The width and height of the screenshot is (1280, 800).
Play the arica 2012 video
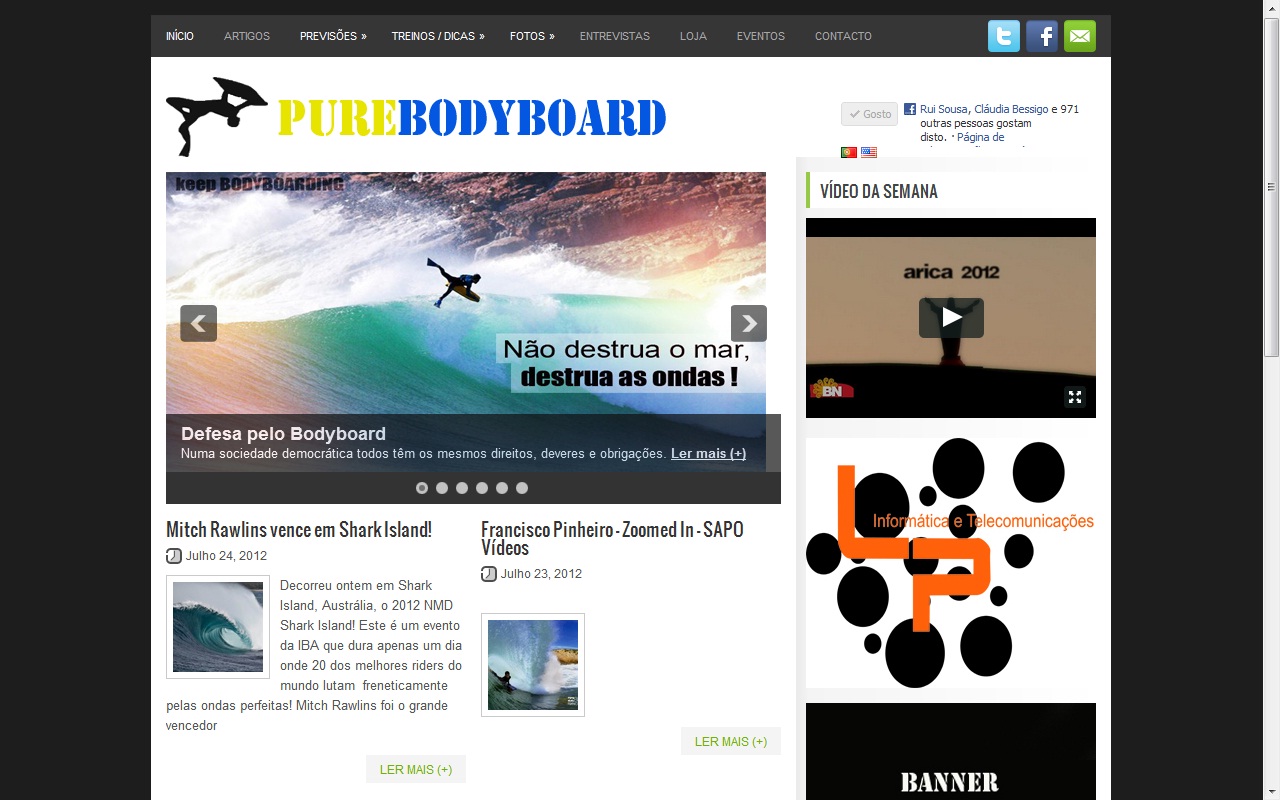[x=951, y=318]
